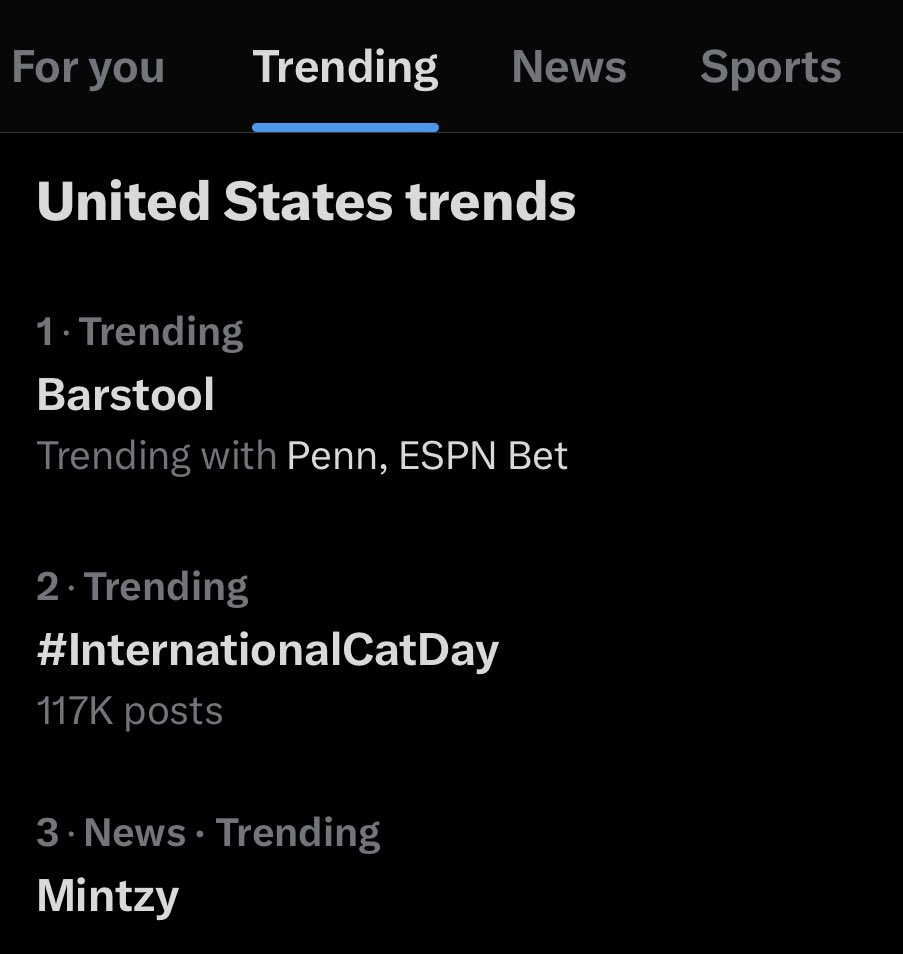This screenshot has height=954, width=903.
Task: Click the United States trends heading
Action: tap(306, 201)
